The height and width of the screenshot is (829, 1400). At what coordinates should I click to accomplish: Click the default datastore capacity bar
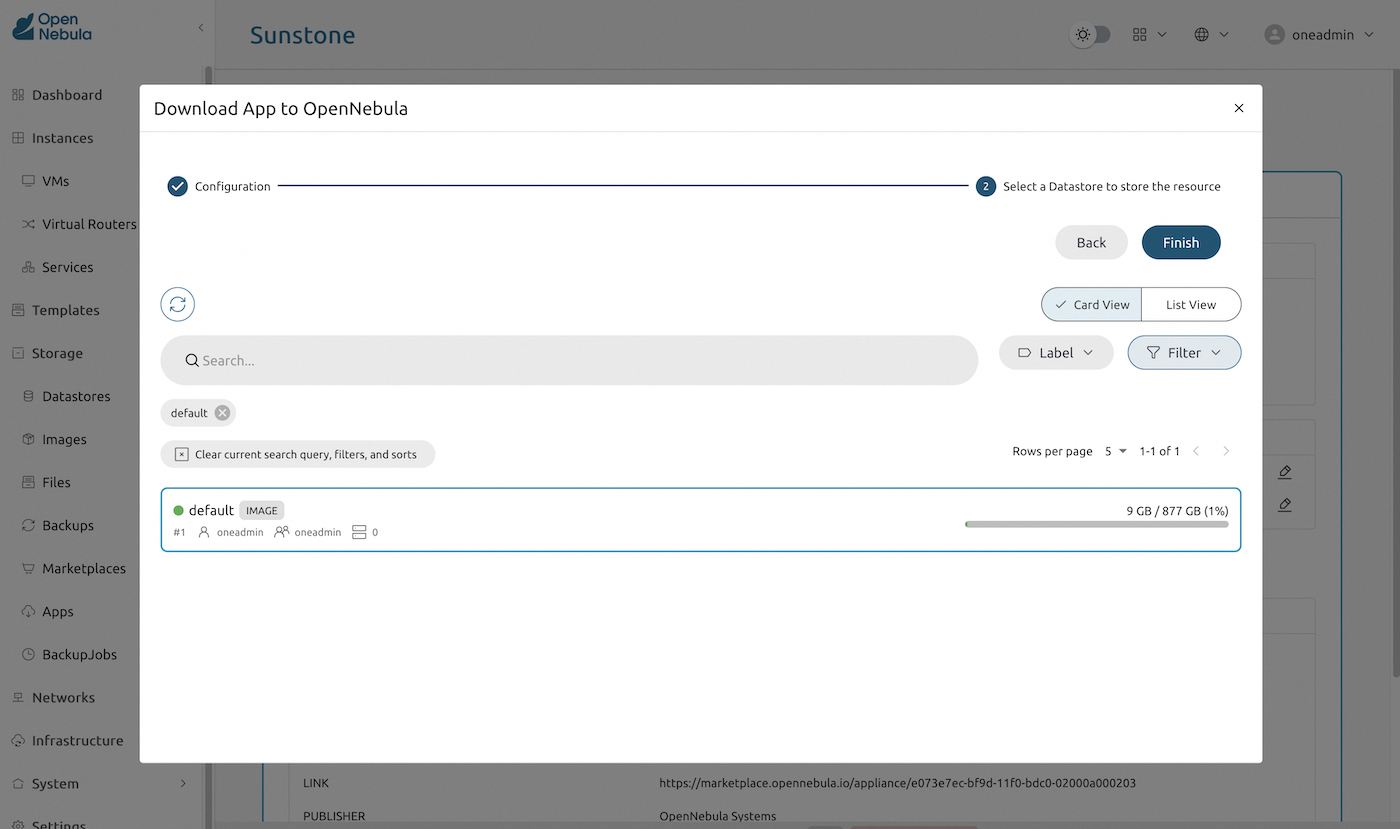(x=1096, y=523)
